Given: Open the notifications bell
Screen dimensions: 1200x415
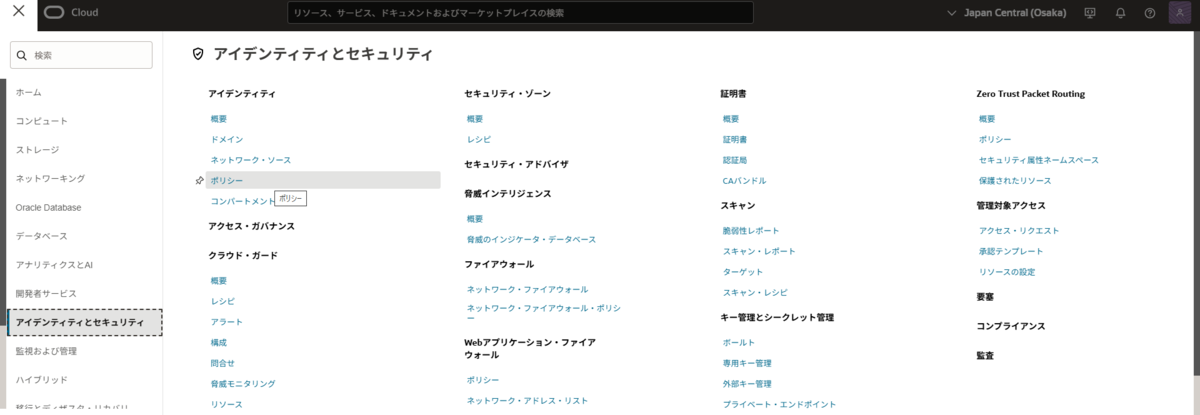Looking at the screenshot, I should (x=1120, y=13).
